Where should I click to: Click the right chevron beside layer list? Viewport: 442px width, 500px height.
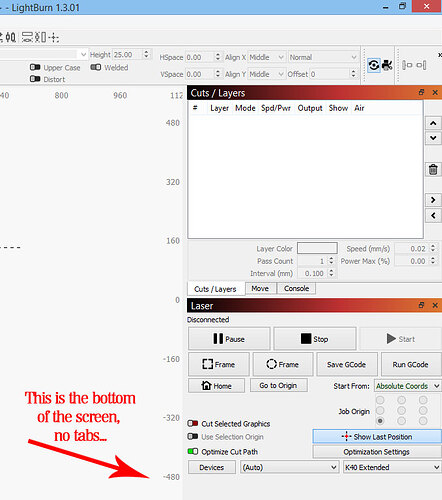pos(433,200)
